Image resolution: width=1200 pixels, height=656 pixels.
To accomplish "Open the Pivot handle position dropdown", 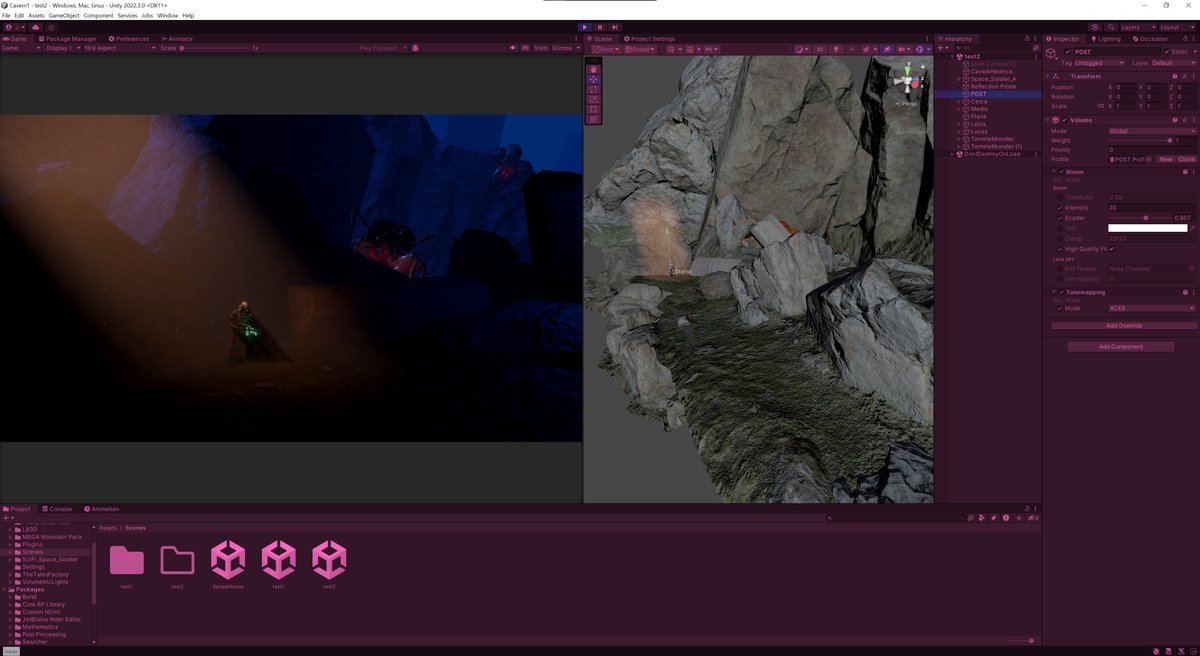I will coord(606,48).
